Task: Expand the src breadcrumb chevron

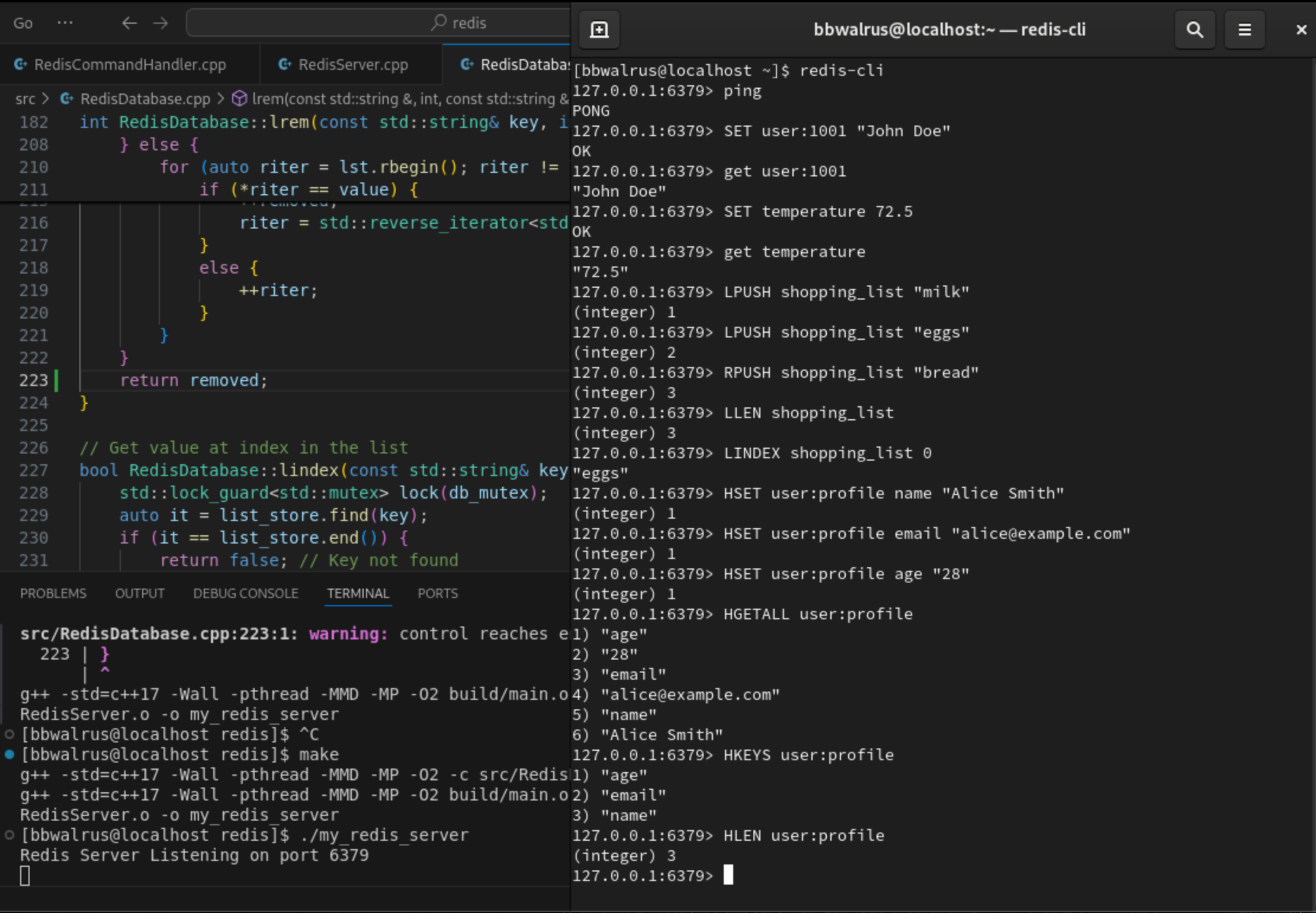Action: pos(47,99)
